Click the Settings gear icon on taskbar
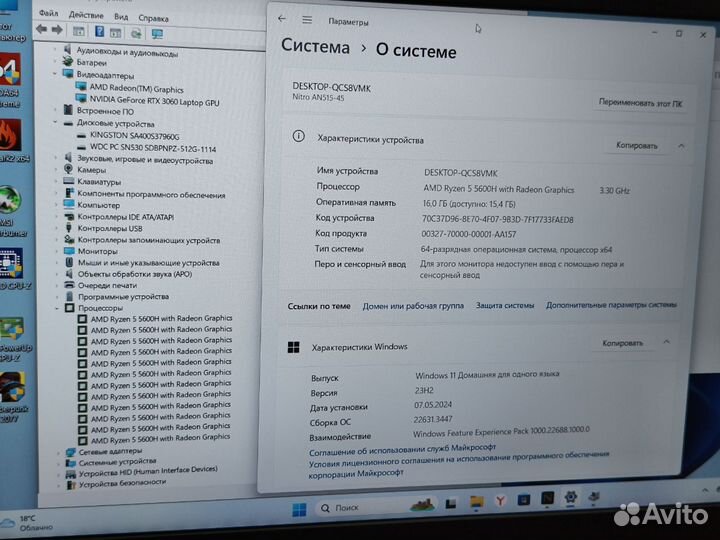The width and height of the screenshot is (720, 540). point(571,497)
